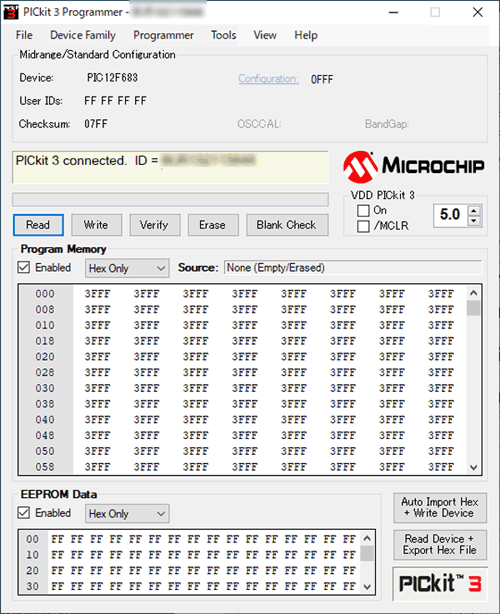Screen dimensions: 500x614
Task: Click the Read button
Action: click(38, 225)
